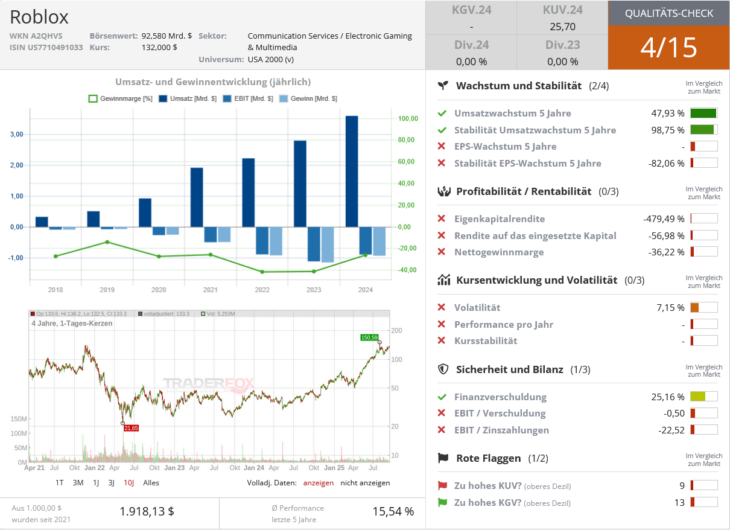Screen dimensions: 730x530
Task: Click the 150.59 high price marker
Action: pos(370,338)
